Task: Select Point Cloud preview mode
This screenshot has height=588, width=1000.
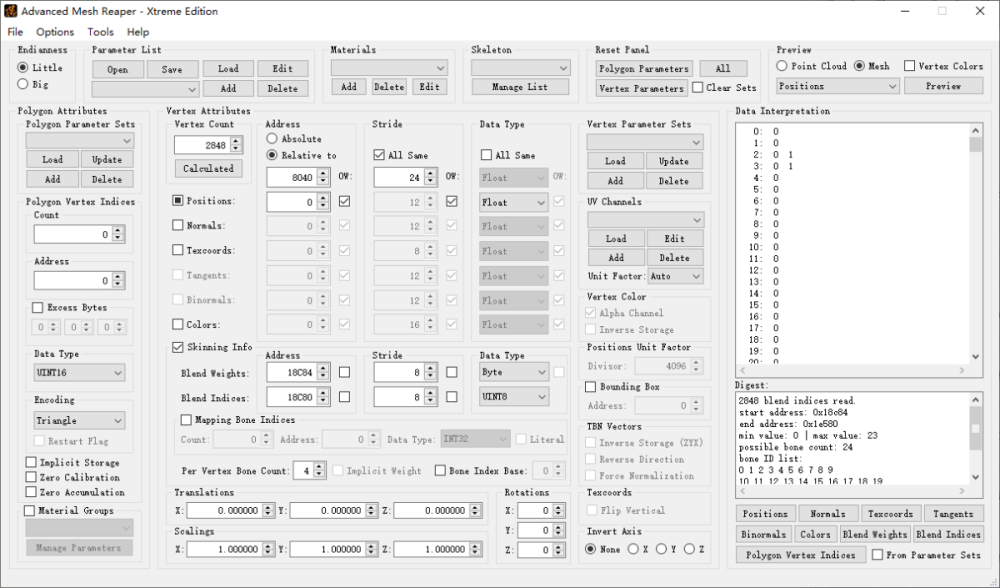Action: pos(783,66)
